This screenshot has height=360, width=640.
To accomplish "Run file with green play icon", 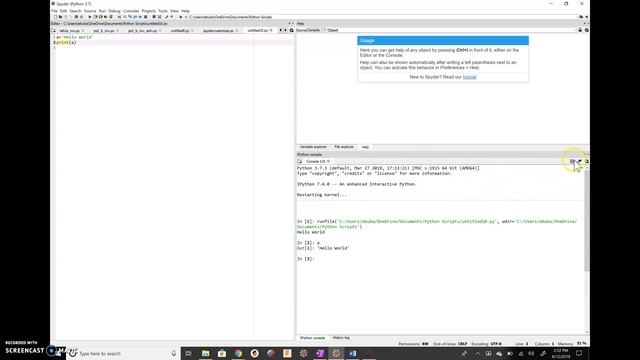I will (x=90, y=17).
